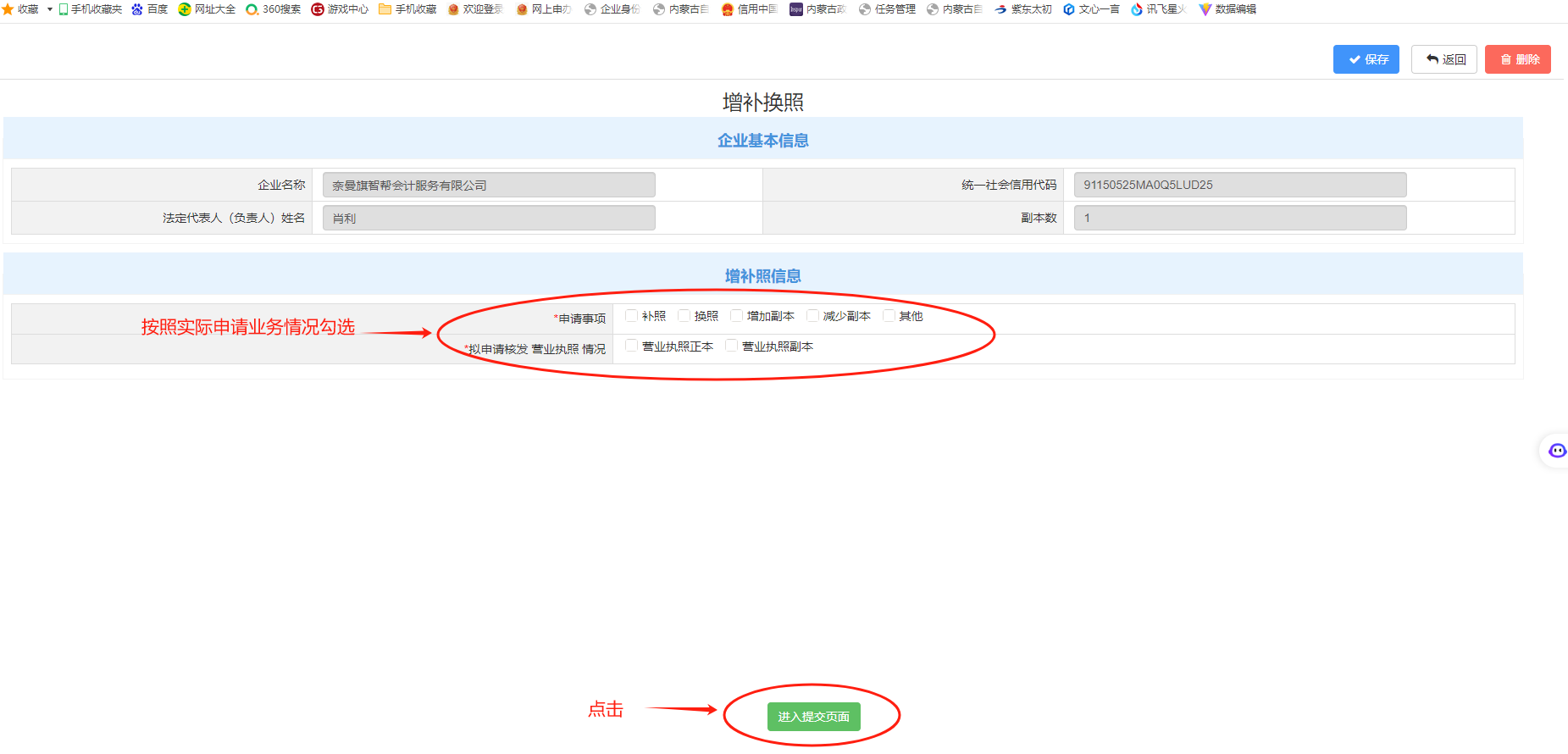Click the floating assistant robot icon
Viewport: 1568px width, 754px height.
click(1556, 451)
